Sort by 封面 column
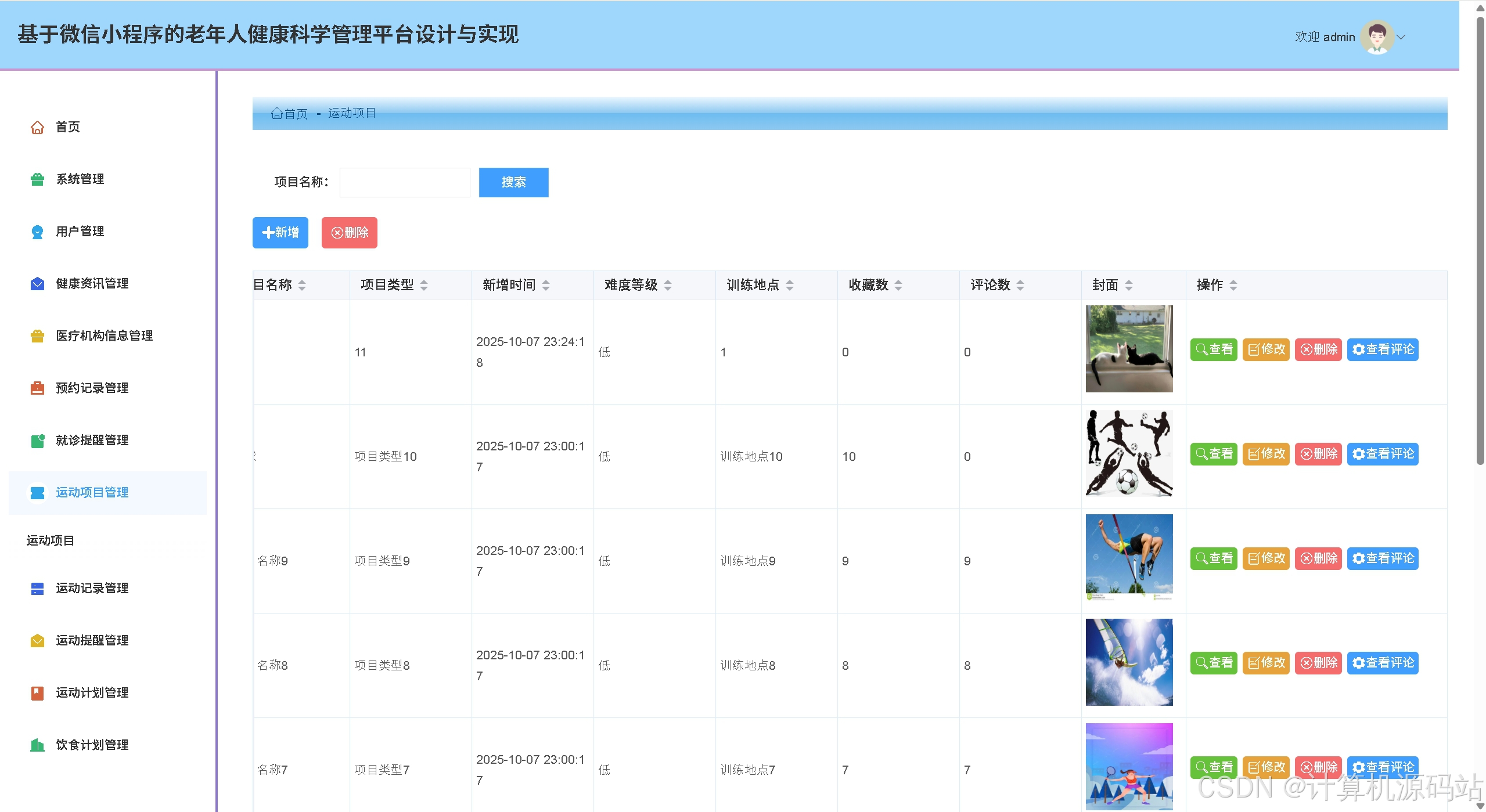Image resolution: width=1486 pixels, height=812 pixels. point(1129,285)
